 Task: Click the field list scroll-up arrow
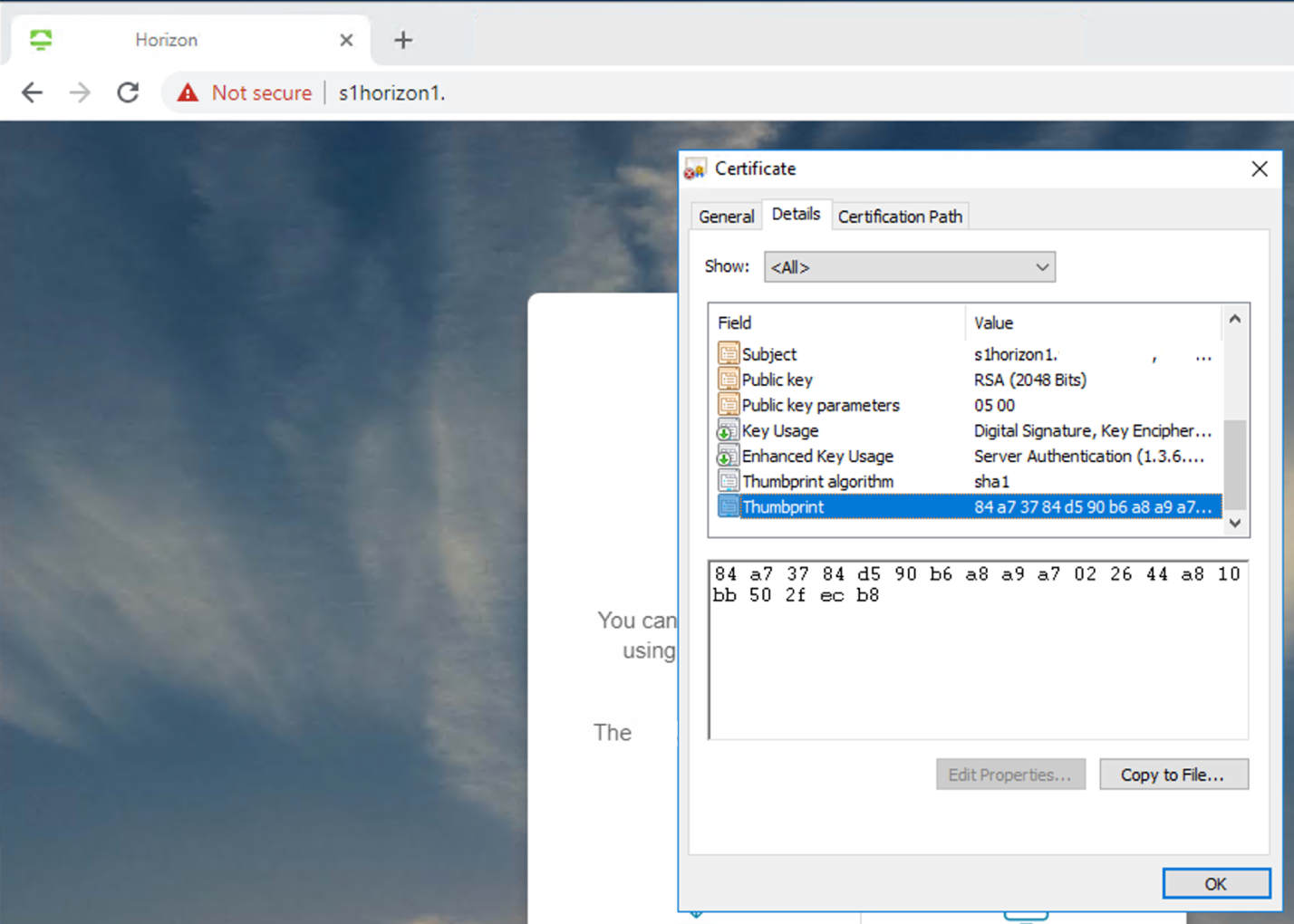1235,319
